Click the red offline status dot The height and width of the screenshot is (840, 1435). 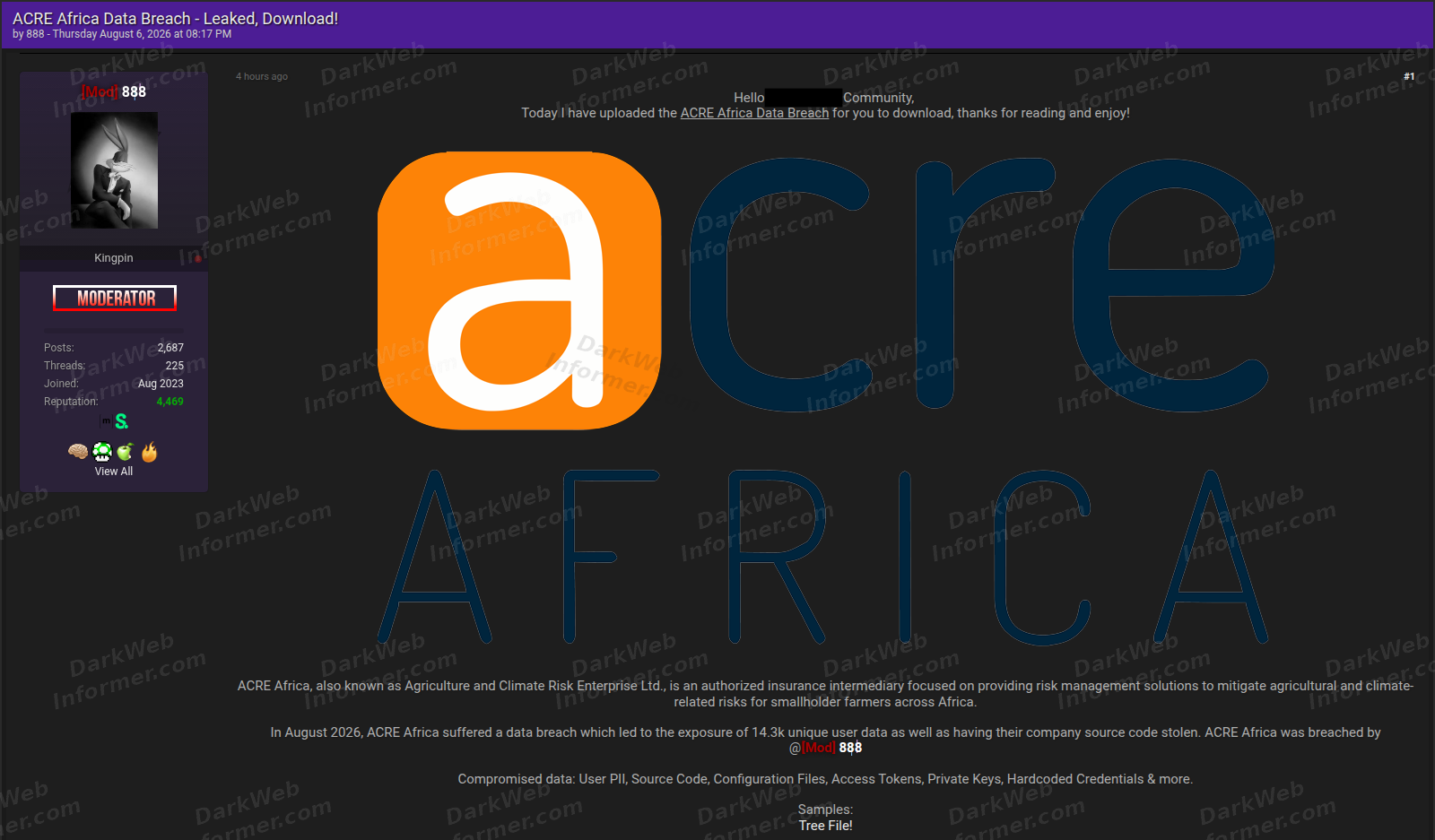click(197, 259)
